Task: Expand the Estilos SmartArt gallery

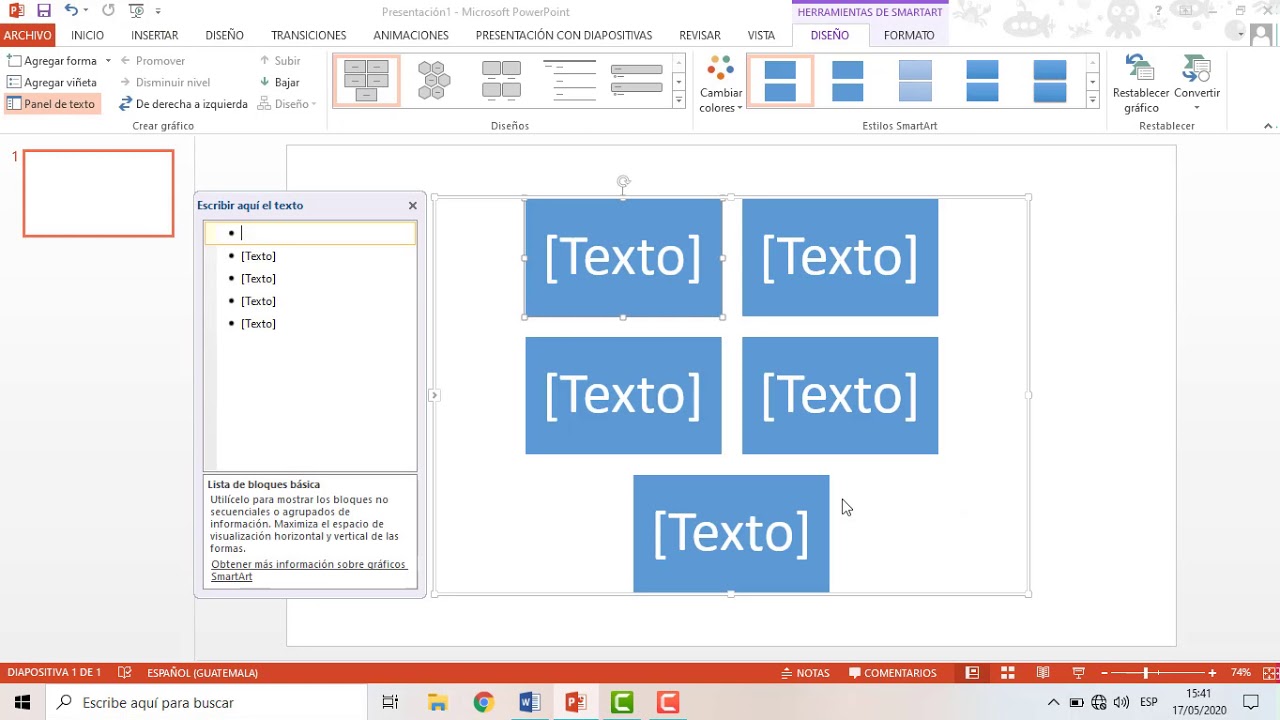Action: tap(1093, 100)
